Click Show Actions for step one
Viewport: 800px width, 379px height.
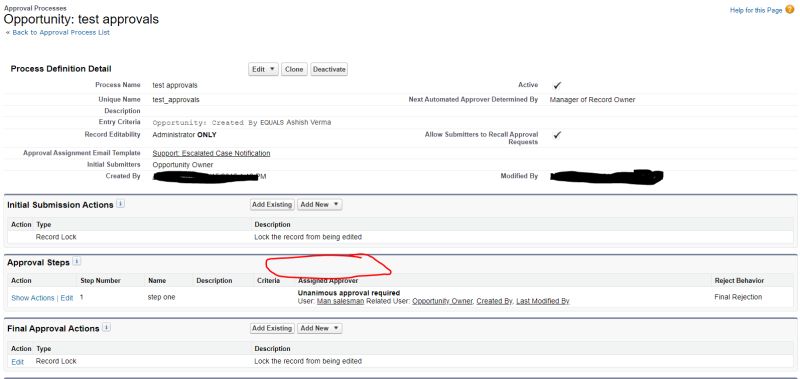point(33,298)
